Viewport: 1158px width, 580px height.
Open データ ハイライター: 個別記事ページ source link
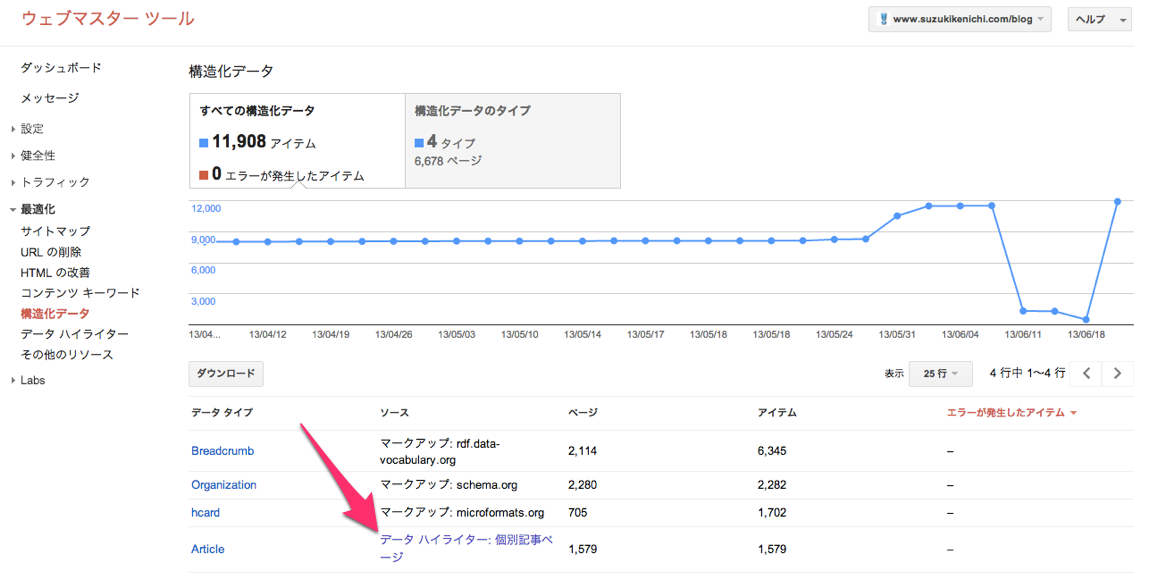click(466, 548)
